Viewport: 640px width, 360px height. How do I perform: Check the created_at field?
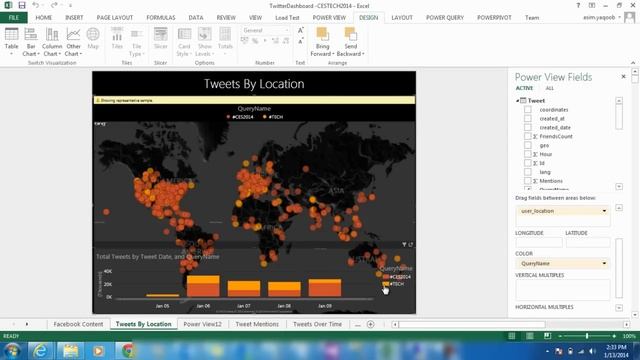[528, 118]
